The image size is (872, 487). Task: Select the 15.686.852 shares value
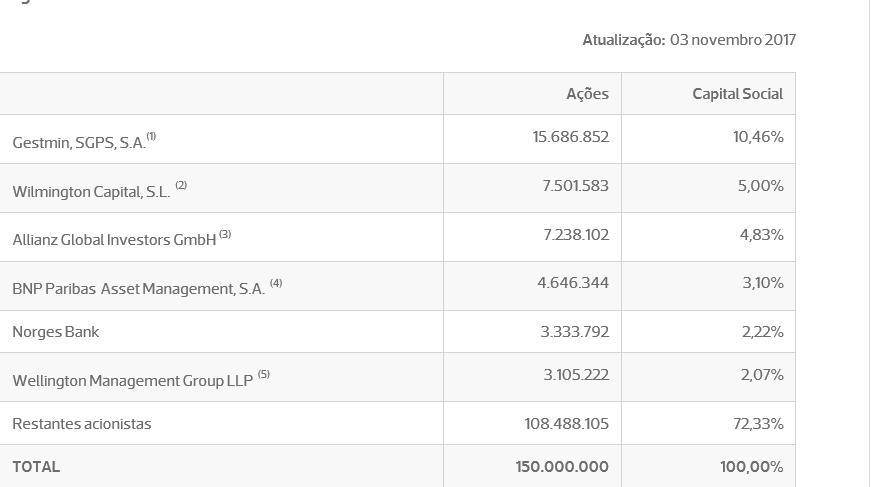[571, 137]
